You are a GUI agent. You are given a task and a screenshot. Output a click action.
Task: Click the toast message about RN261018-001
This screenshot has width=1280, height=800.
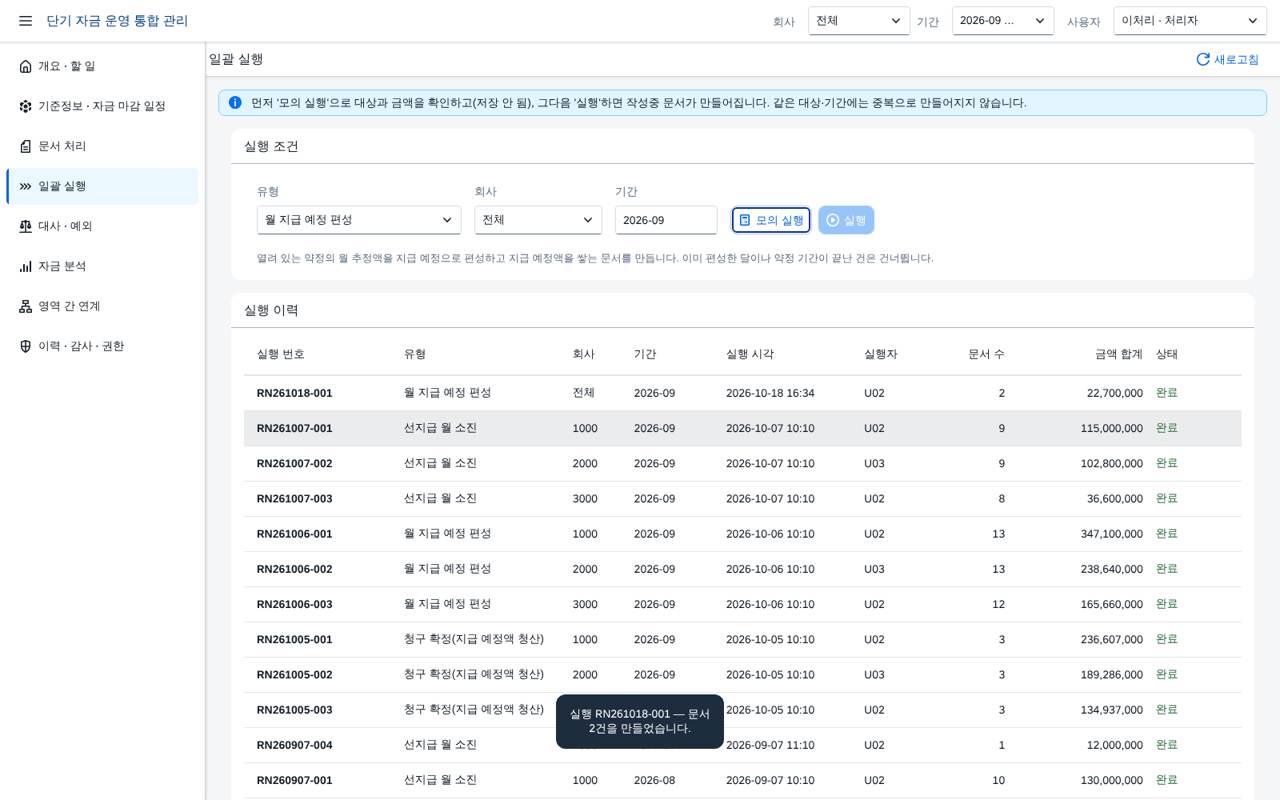[x=640, y=721]
